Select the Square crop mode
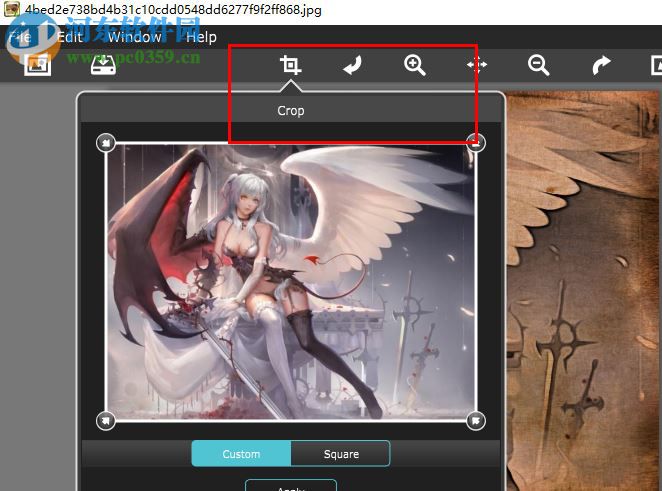The height and width of the screenshot is (491, 662). point(341,454)
